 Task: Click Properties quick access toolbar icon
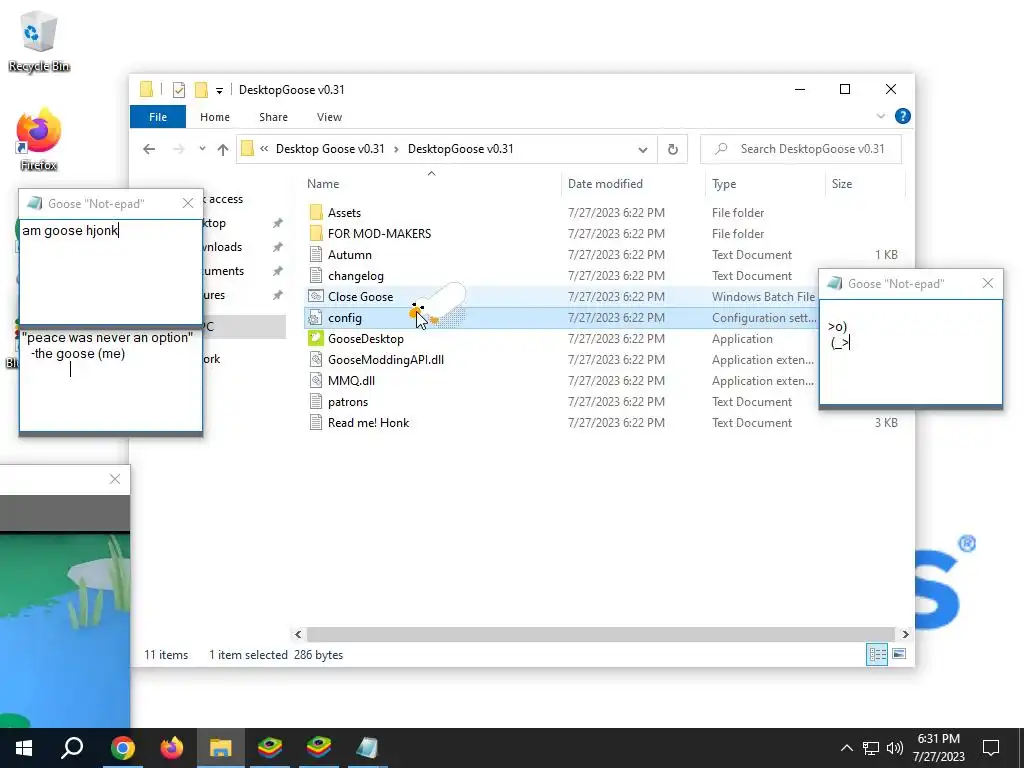pos(179,89)
